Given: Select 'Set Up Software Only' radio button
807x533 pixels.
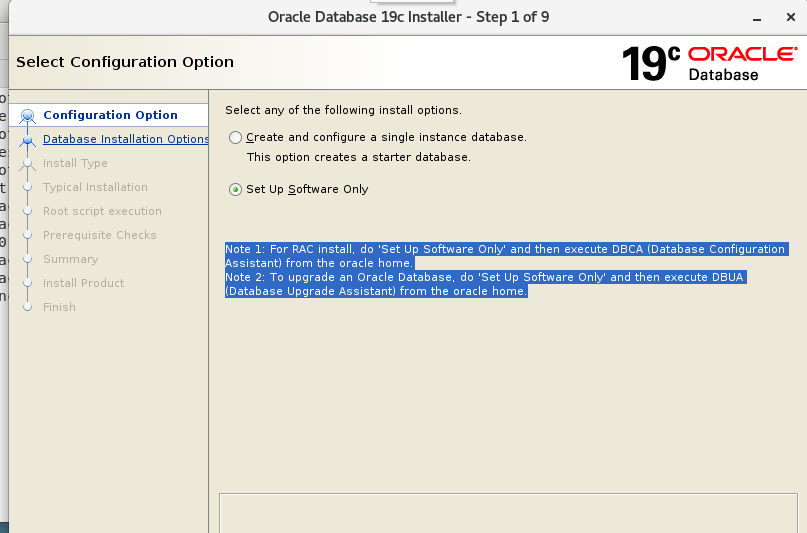Looking at the screenshot, I should pos(235,189).
